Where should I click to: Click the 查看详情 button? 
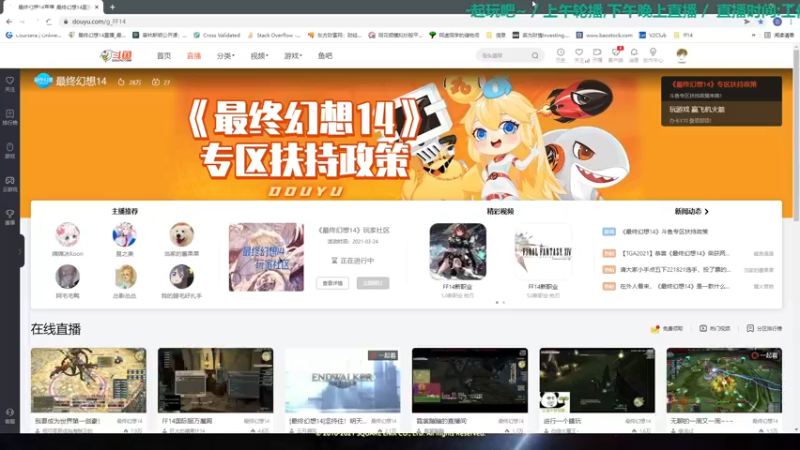pos(333,283)
